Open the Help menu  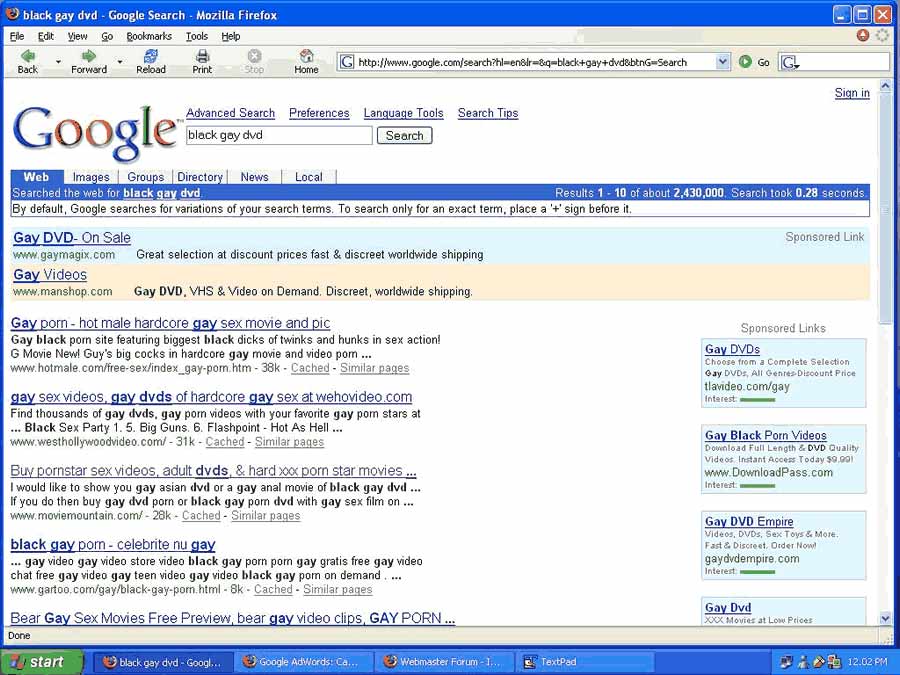[x=231, y=36]
